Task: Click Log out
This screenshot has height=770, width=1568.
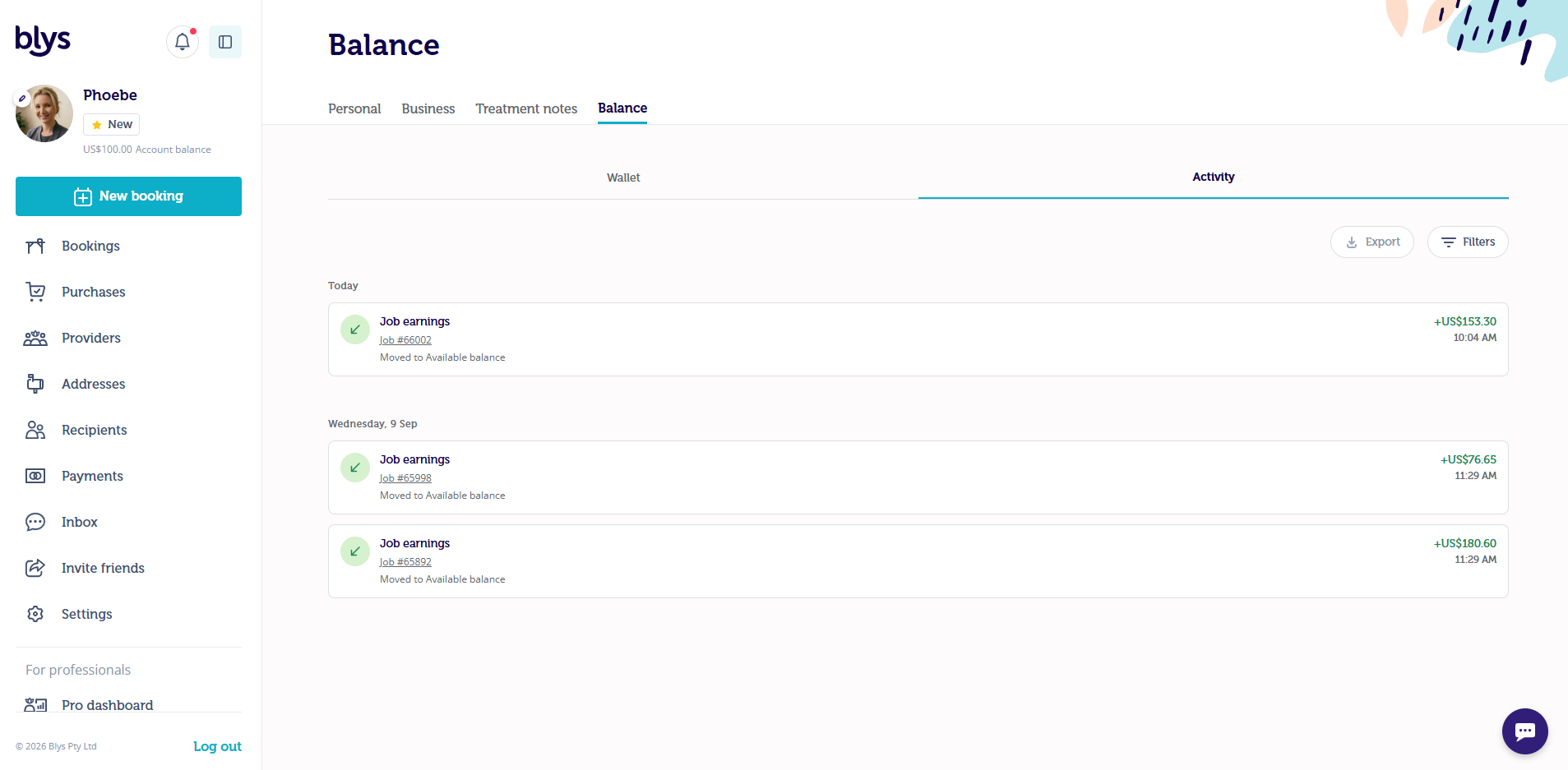Action: click(x=217, y=746)
